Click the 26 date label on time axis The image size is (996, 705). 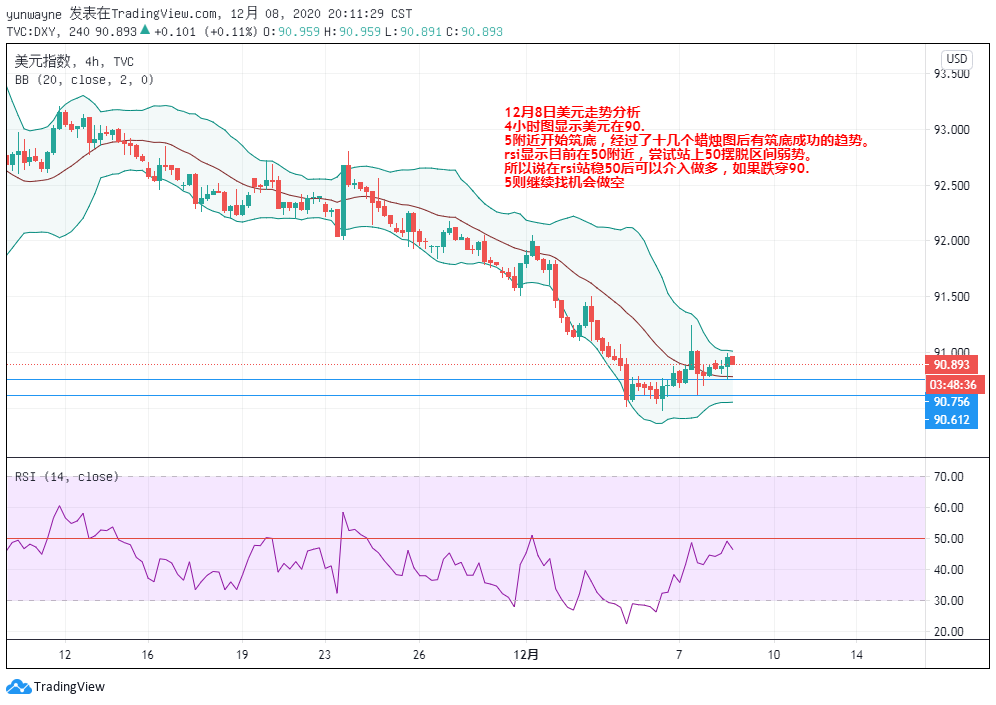pyautogui.click(x=419, y=655)
